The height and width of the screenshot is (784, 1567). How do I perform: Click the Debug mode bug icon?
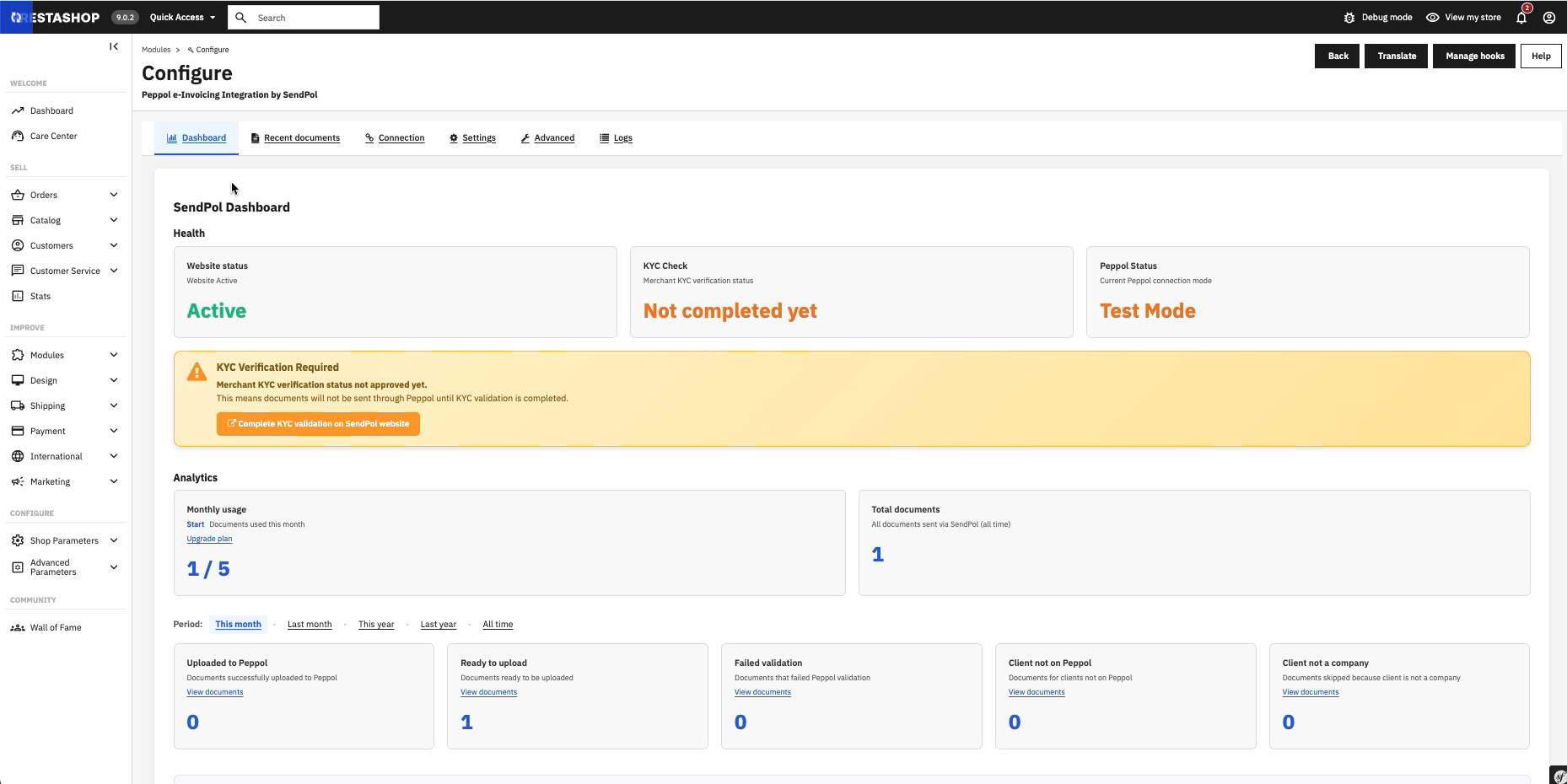pyautogui.click(x=1349, y=17)
